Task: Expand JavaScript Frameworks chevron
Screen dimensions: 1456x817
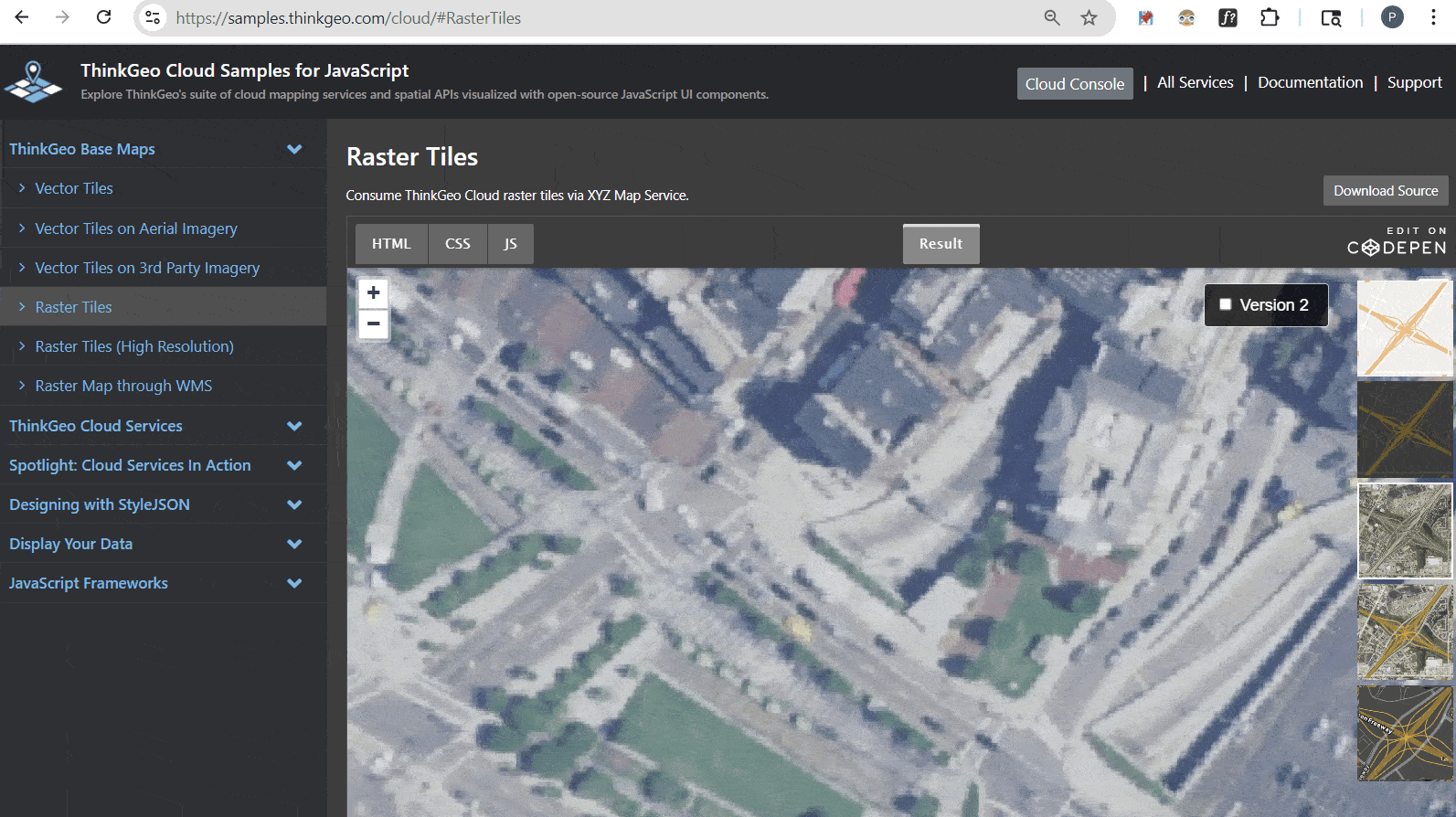Action: (x=294, y=583)
